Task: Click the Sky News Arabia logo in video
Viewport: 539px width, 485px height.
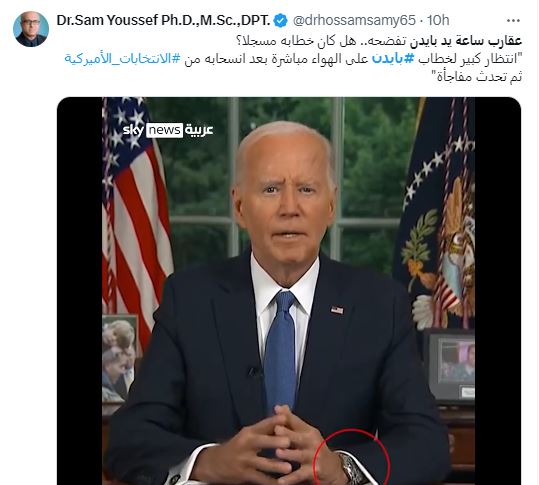Action: pos(168,130)
